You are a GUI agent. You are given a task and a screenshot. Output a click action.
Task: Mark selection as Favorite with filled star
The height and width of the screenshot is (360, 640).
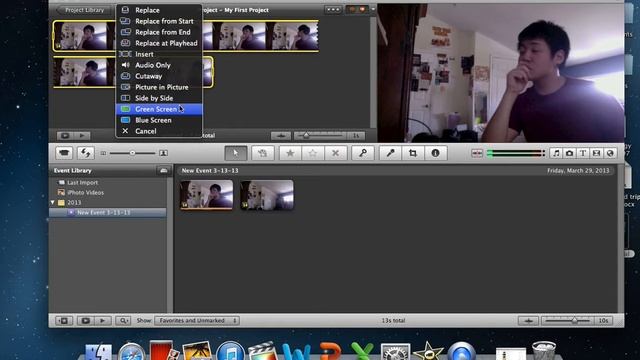click(290, 153)
